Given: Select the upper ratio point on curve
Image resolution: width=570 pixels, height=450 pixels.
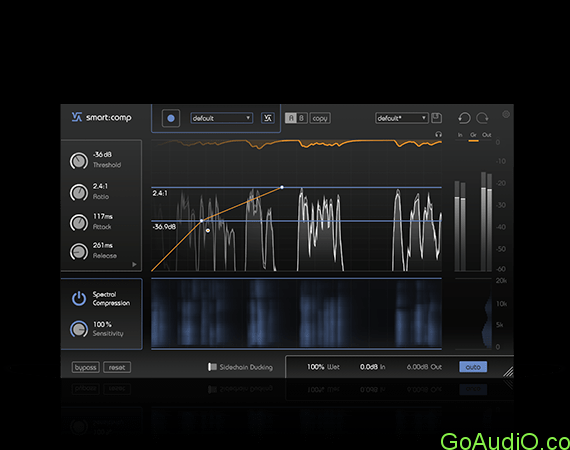Looking at the screenshot, I should click(282, 187).
